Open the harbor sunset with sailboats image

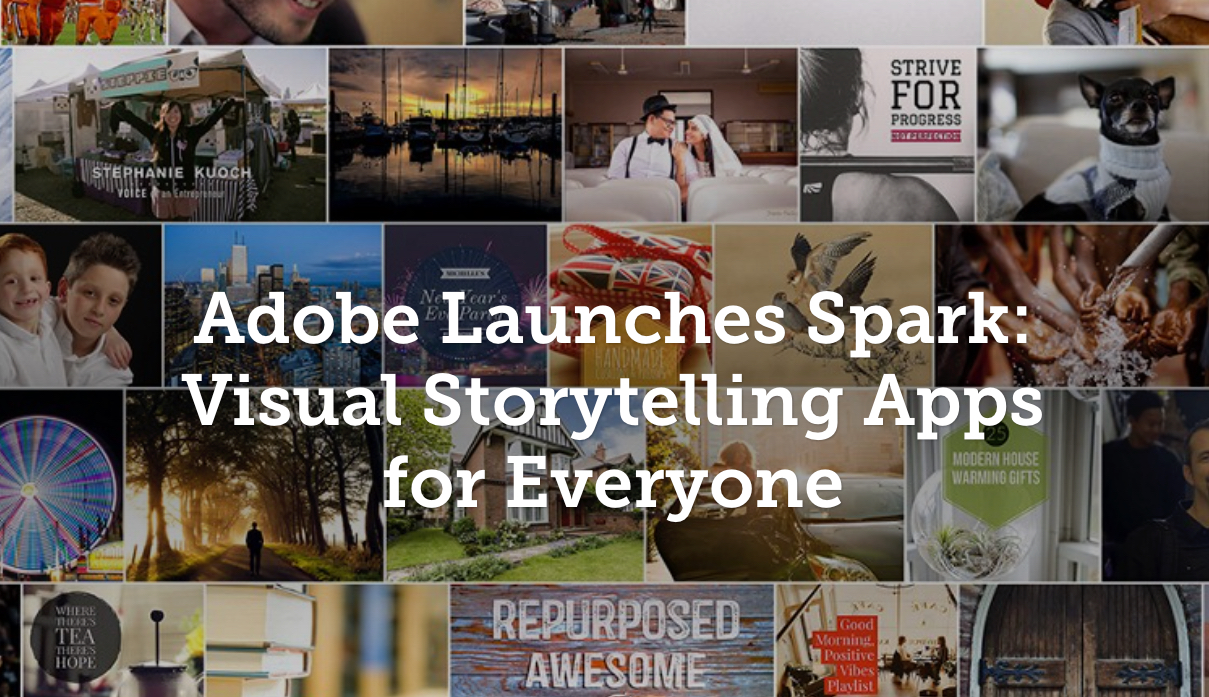click(445, 134)
